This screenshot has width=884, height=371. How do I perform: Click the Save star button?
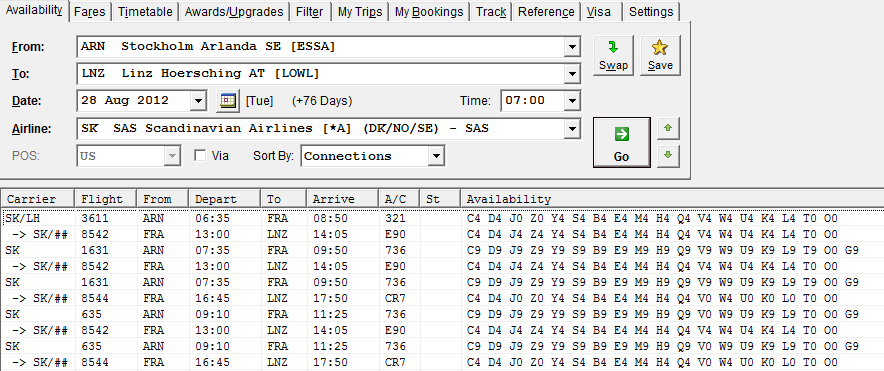(x=660, y=55)
